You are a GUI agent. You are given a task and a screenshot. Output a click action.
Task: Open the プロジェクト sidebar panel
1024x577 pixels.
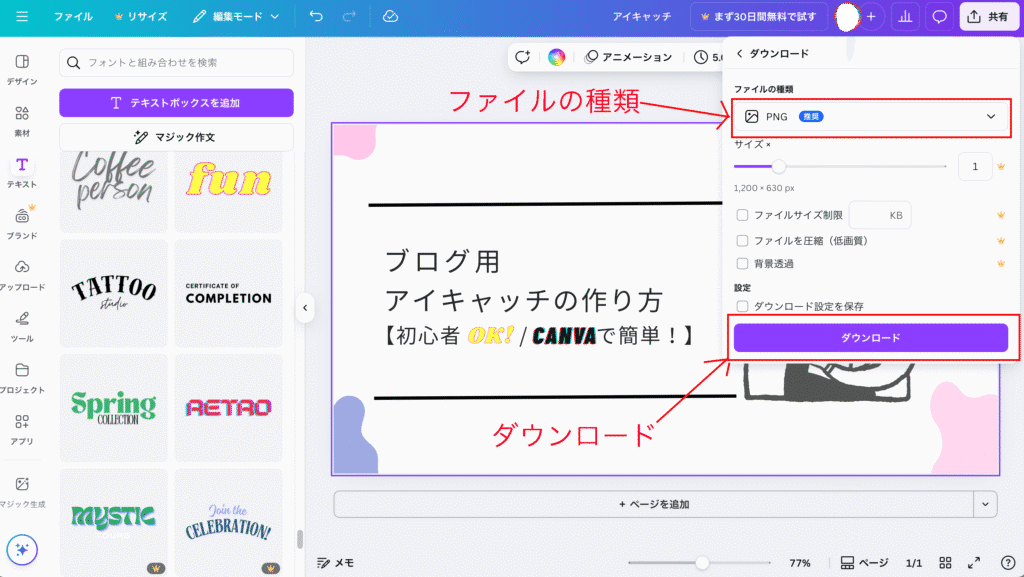coord(22,378)
